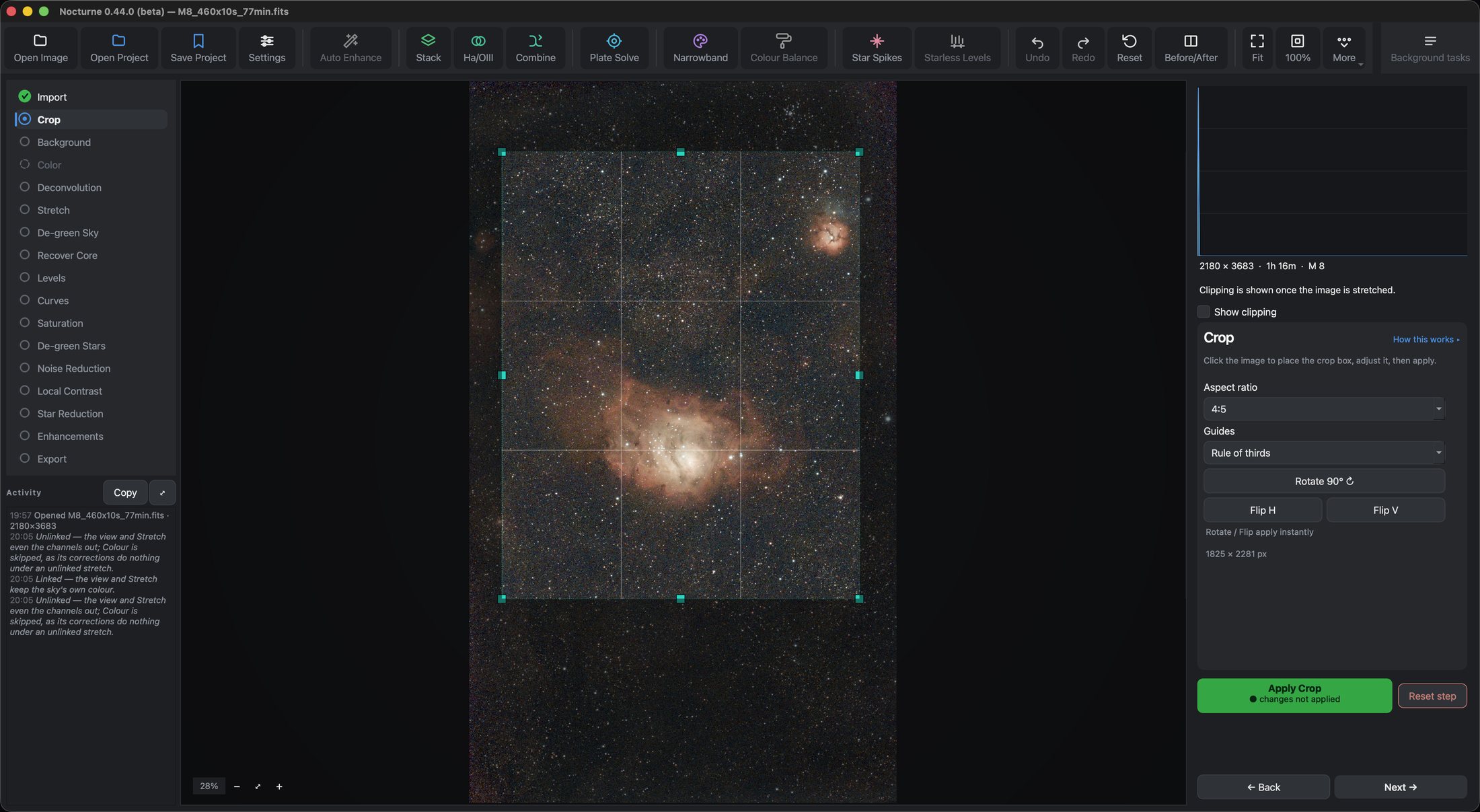Open Image from the toolbar
Viewport: 1480px width, 812px height.
(x=40, y=48)
